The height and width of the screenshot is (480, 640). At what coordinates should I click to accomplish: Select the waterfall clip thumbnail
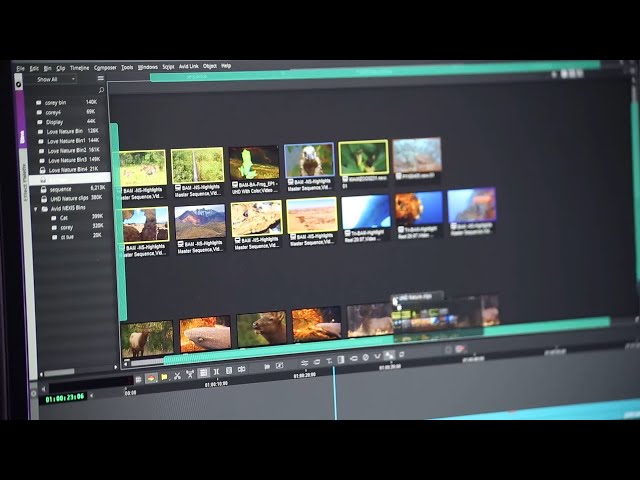click(x=198, y=165)
